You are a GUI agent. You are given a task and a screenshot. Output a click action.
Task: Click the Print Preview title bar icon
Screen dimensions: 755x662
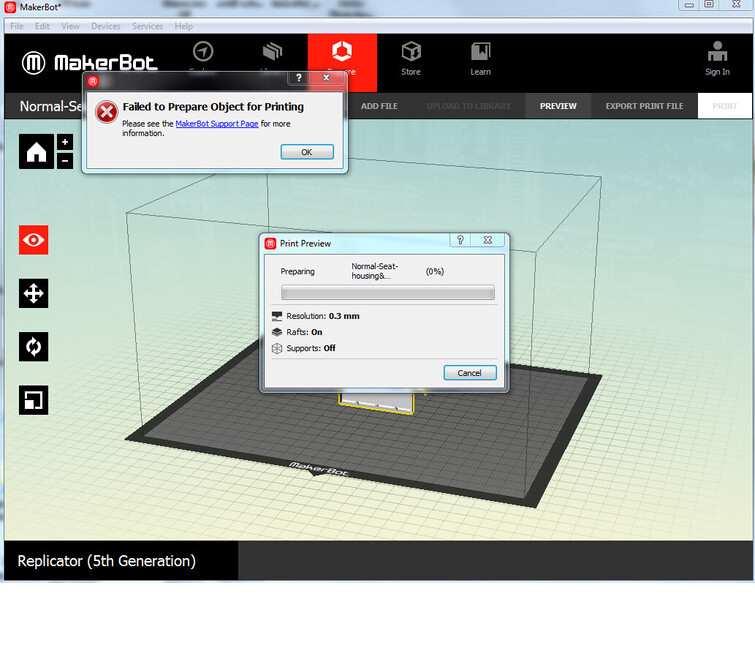click(270, 243)
